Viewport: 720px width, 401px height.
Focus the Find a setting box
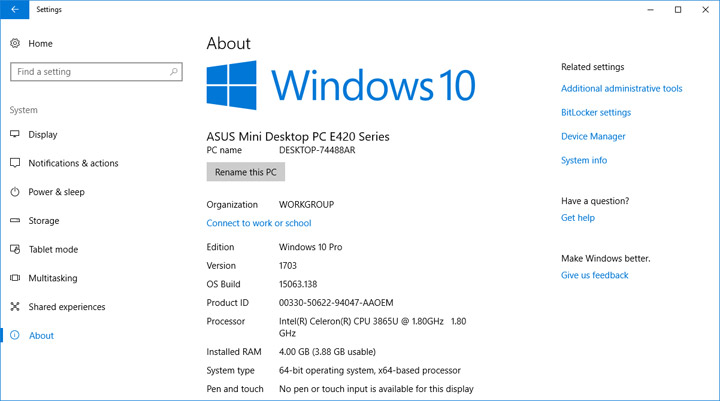90,72
